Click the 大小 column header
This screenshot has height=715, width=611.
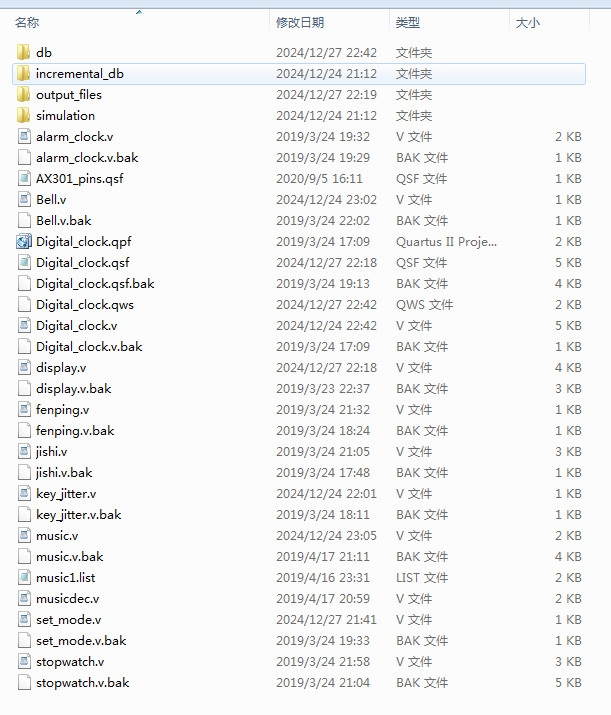[x=527, y=22]
